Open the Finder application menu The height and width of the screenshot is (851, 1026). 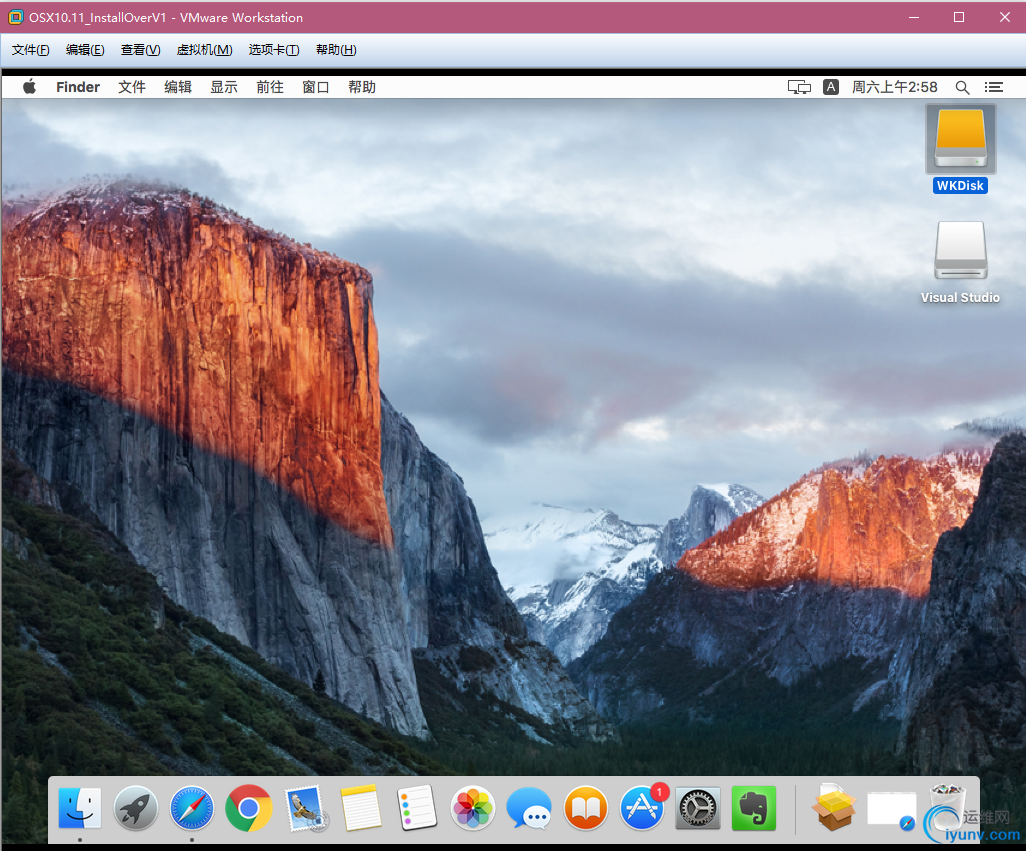78,87
